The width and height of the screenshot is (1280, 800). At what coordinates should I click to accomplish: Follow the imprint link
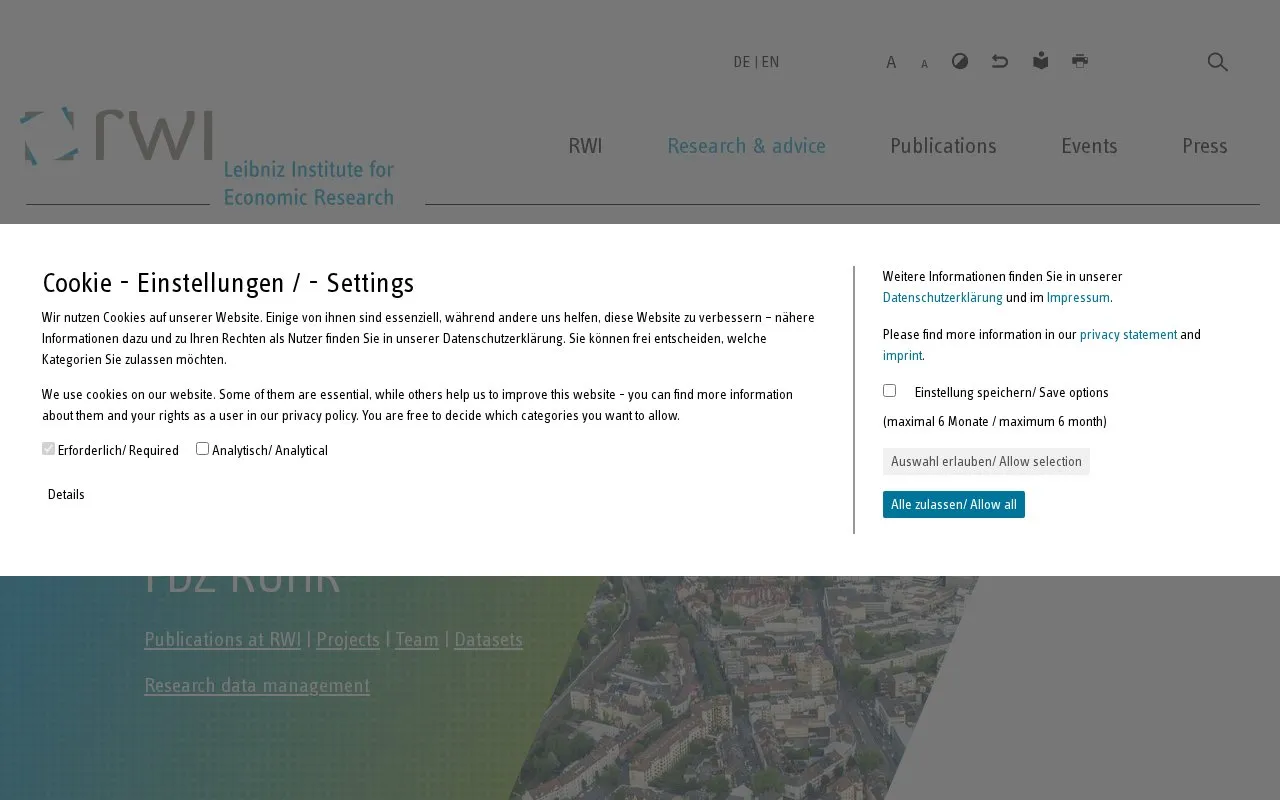(x=902, y=356)
